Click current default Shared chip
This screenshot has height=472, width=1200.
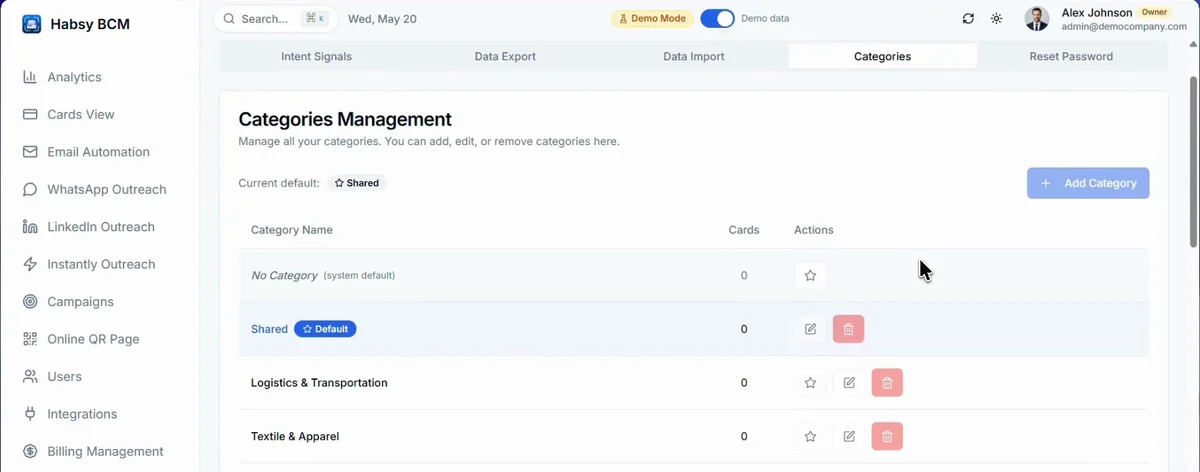pyautogui.click(x=357, y=183)
